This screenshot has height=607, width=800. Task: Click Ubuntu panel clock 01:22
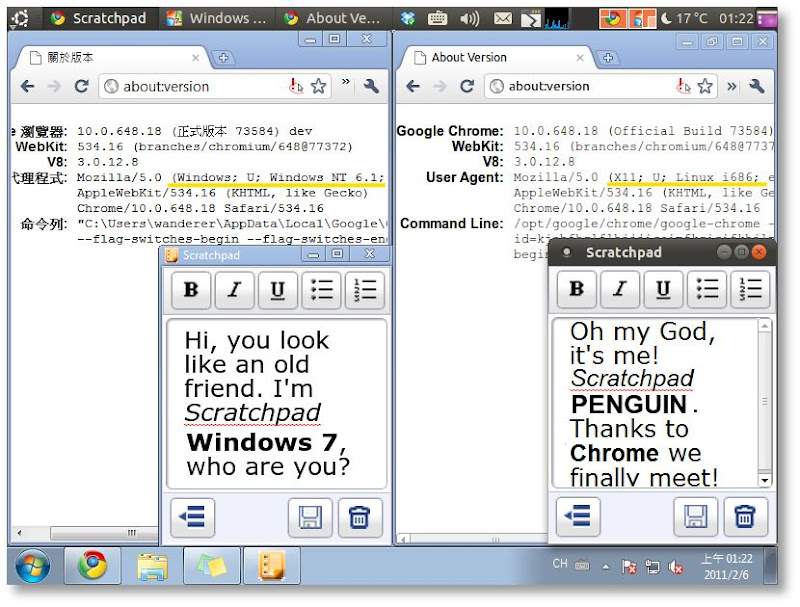736,19
